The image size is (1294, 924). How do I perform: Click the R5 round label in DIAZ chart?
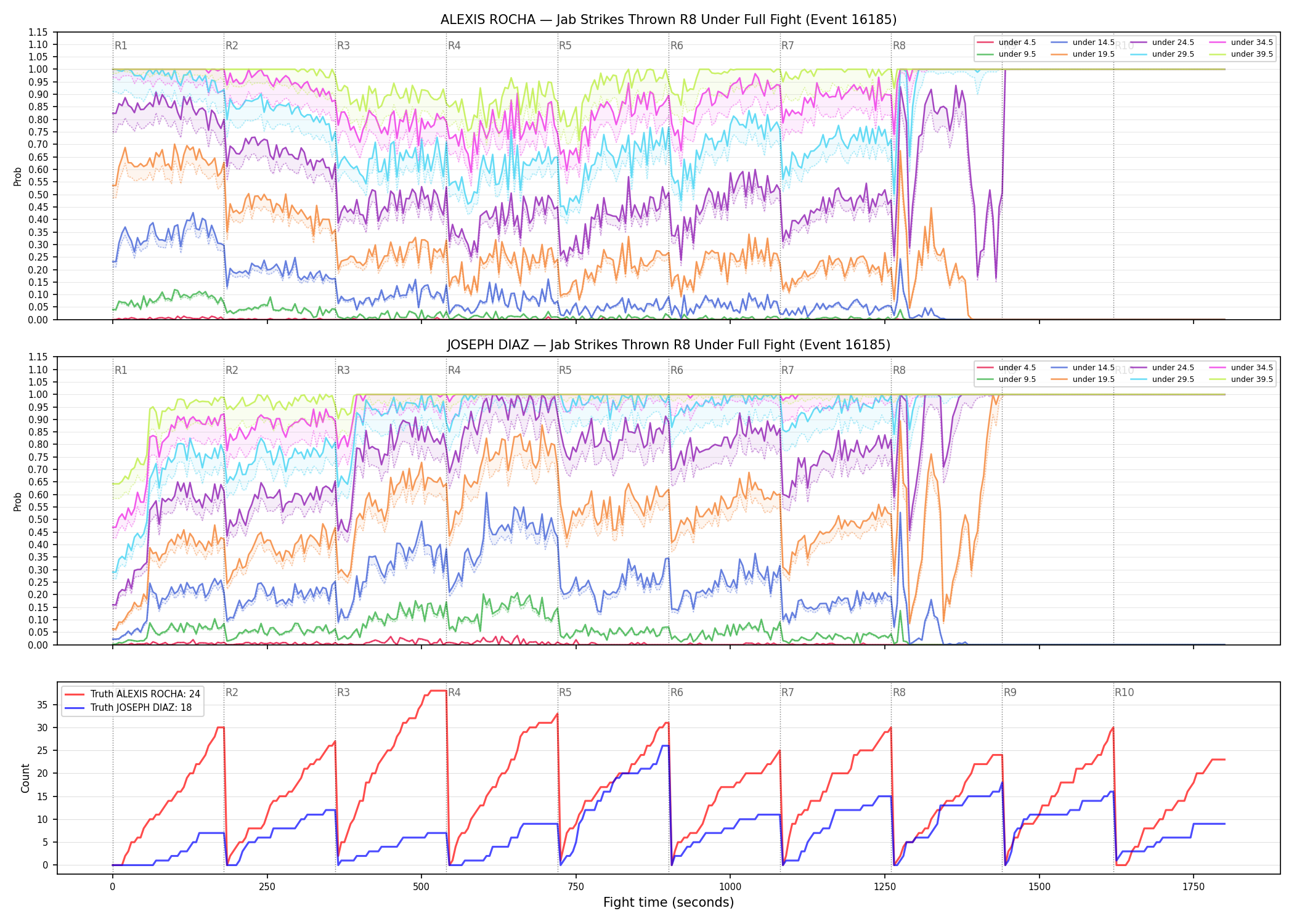tap(565, 370)
